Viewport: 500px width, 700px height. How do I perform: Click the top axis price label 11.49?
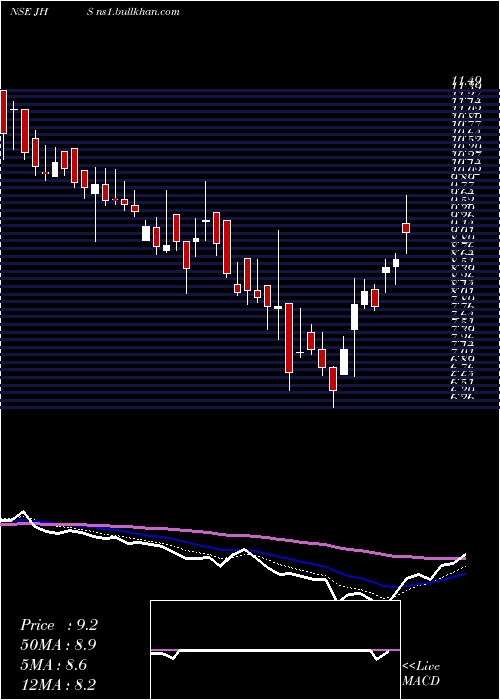pyautogui.click(x=466, y=81)
